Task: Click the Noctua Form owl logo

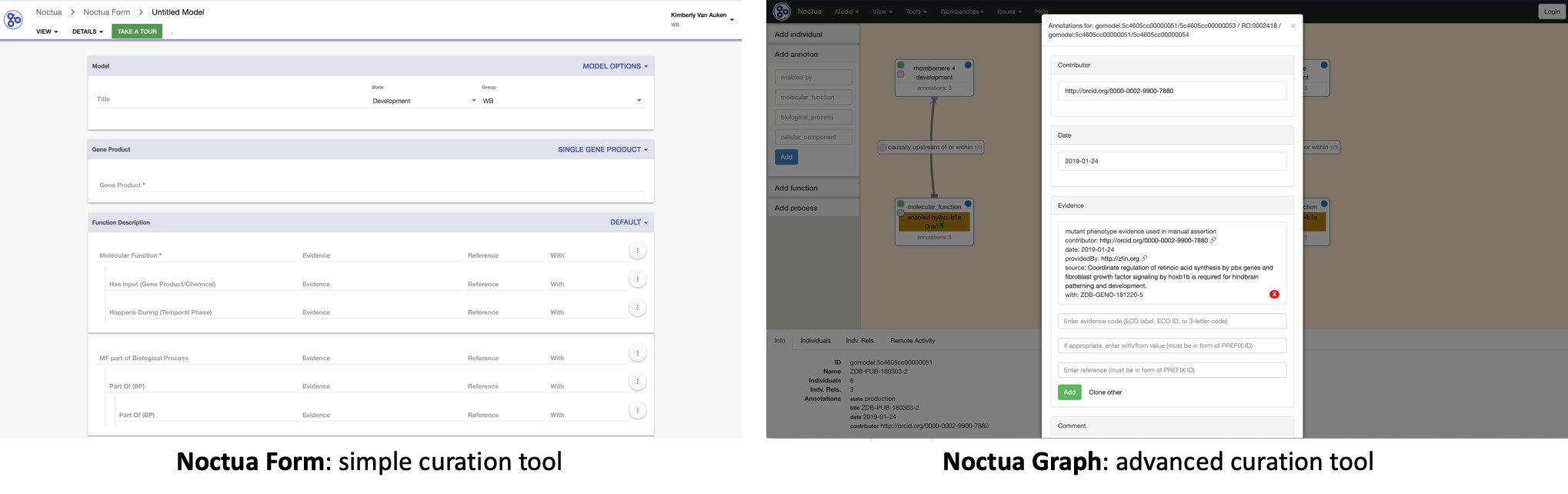Action: point(13,20)
